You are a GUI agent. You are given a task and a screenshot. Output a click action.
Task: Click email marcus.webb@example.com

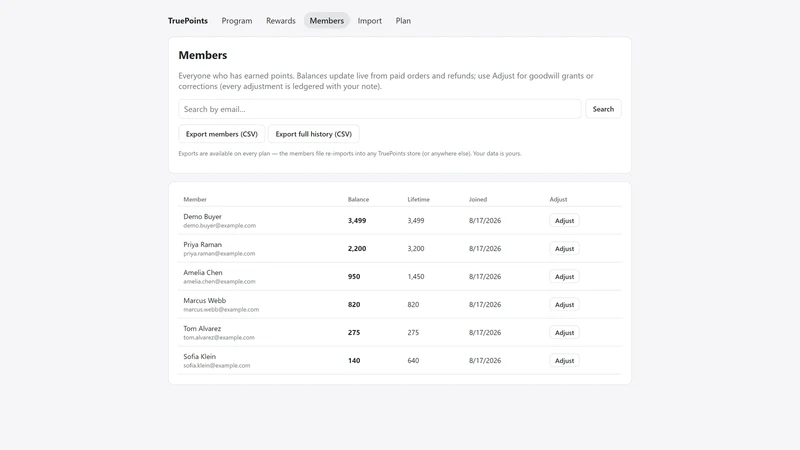click(221, 310)
